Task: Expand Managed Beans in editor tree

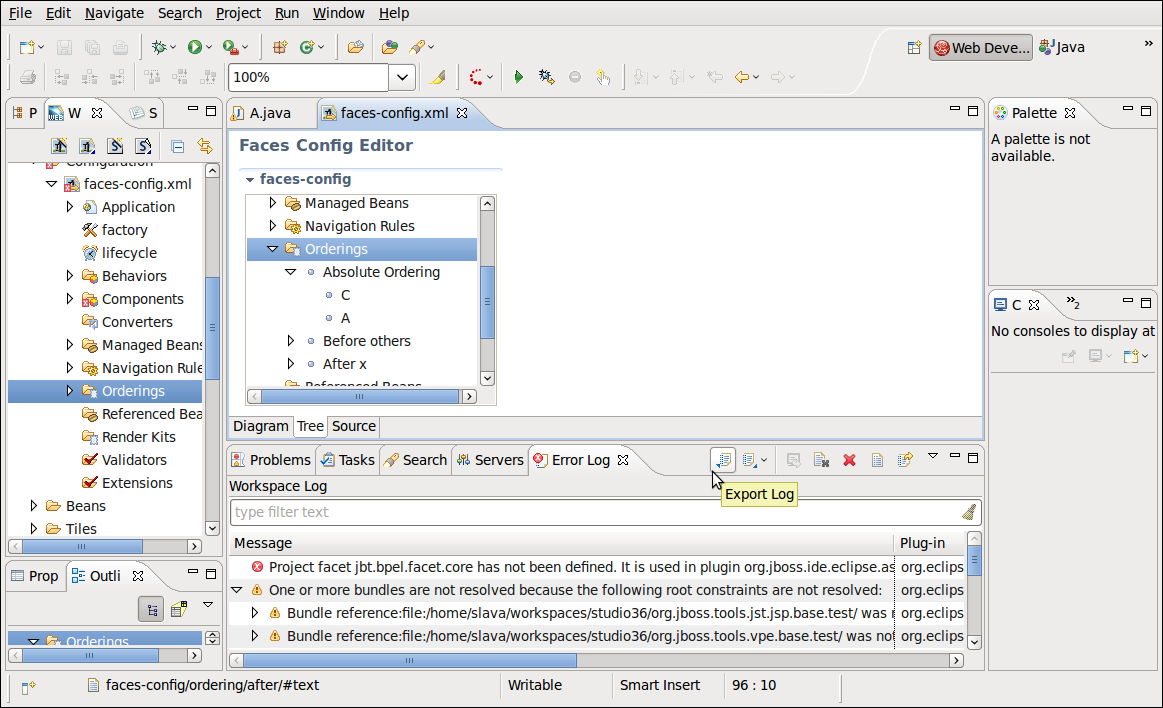Action: tap(272, 202)
